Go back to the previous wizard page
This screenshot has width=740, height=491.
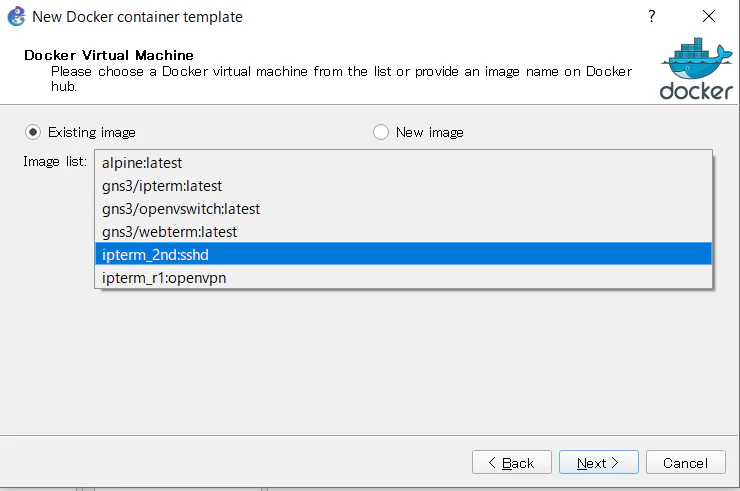512,463
